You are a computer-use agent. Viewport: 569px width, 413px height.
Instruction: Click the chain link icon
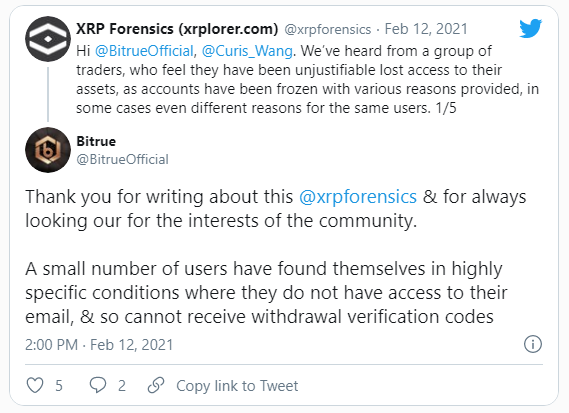click(156, 385)
